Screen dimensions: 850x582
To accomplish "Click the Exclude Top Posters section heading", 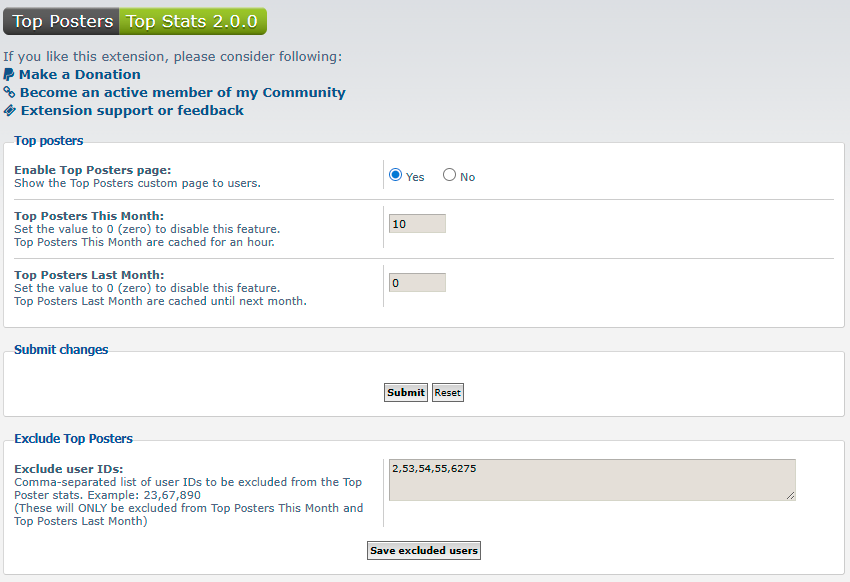I will [73, 438].
